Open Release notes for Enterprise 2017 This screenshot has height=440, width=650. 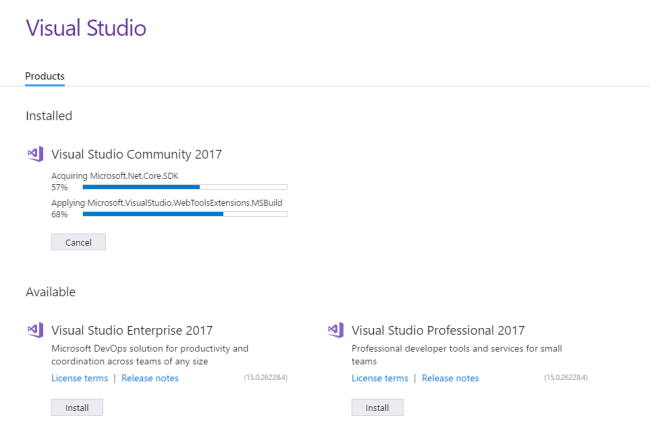coord(150,378)
